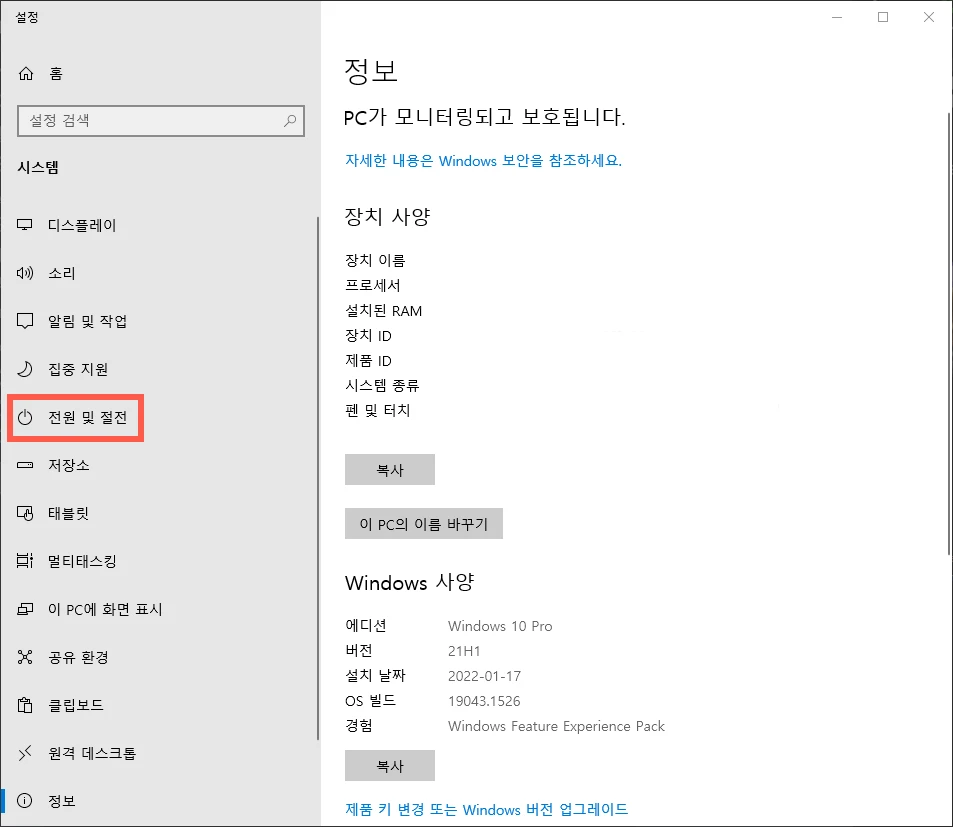The width and height of the screenshot is (953, 827).
Task: Click the sidebar vertical scrollbar
Action: 317,478
